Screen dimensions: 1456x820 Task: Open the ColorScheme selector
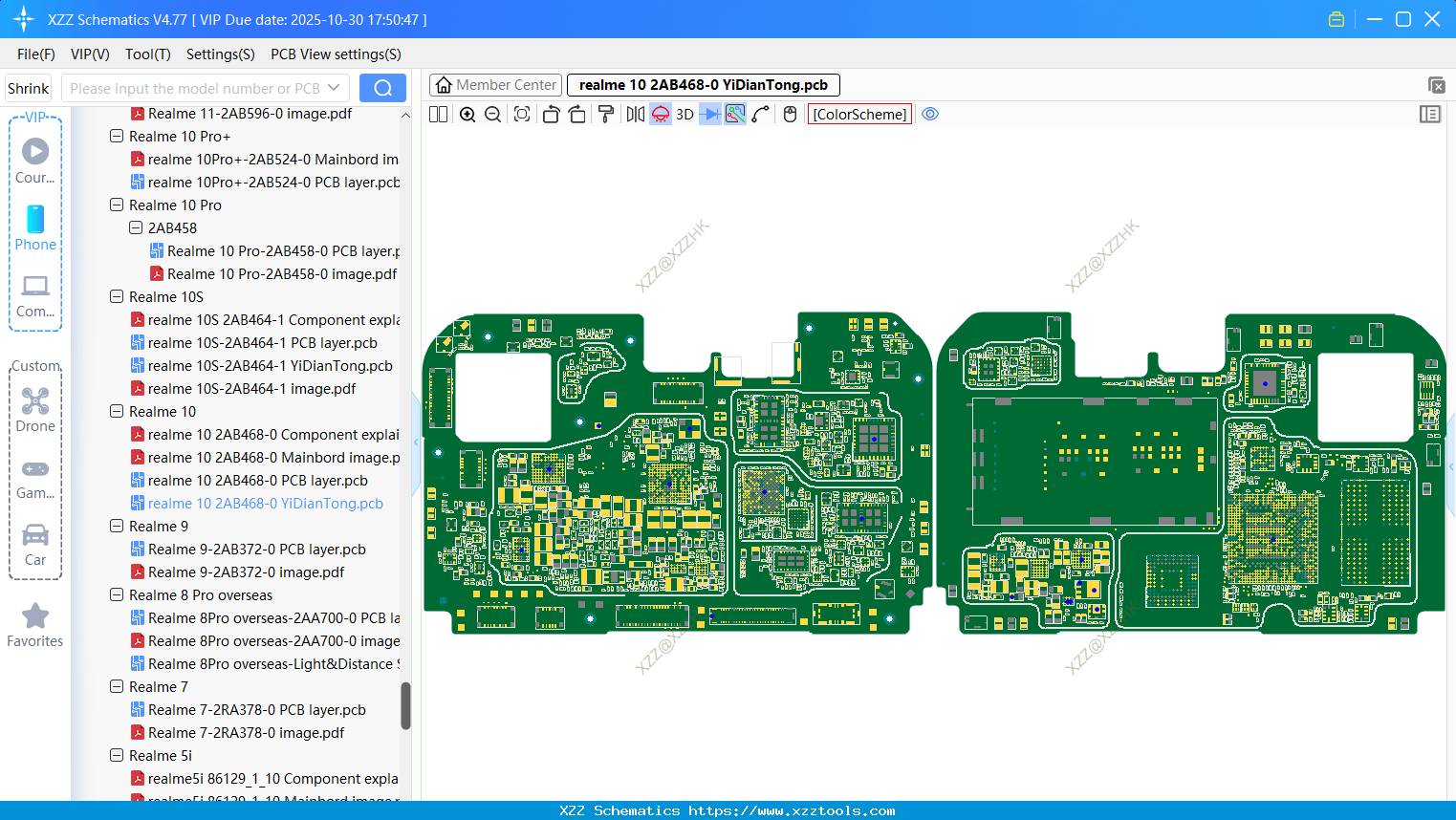[x=859, y=115]
